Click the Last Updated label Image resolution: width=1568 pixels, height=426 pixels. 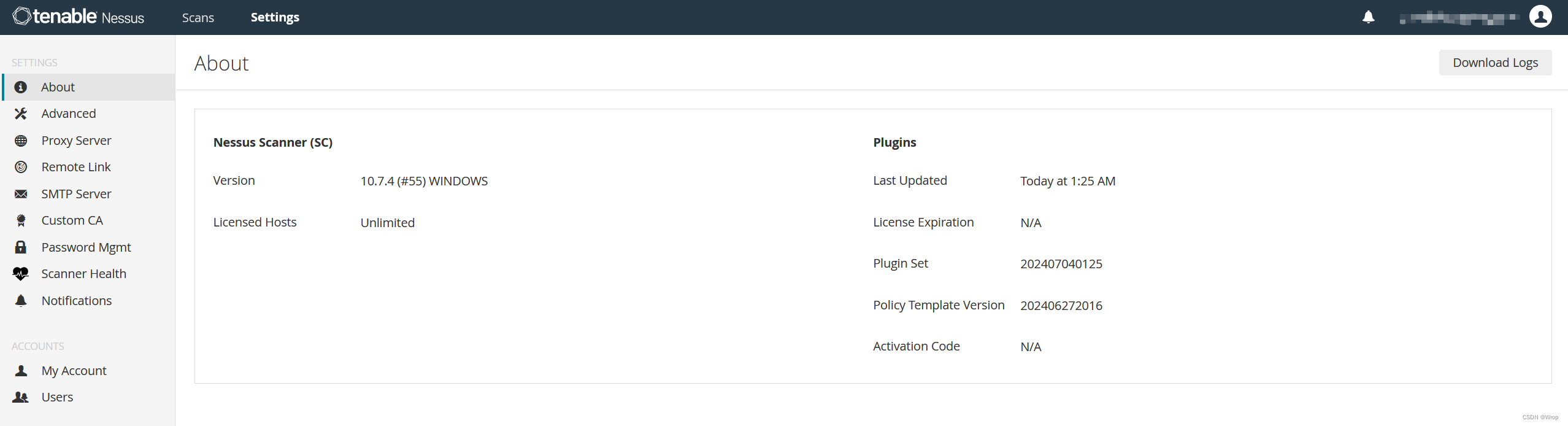point(910,180)
